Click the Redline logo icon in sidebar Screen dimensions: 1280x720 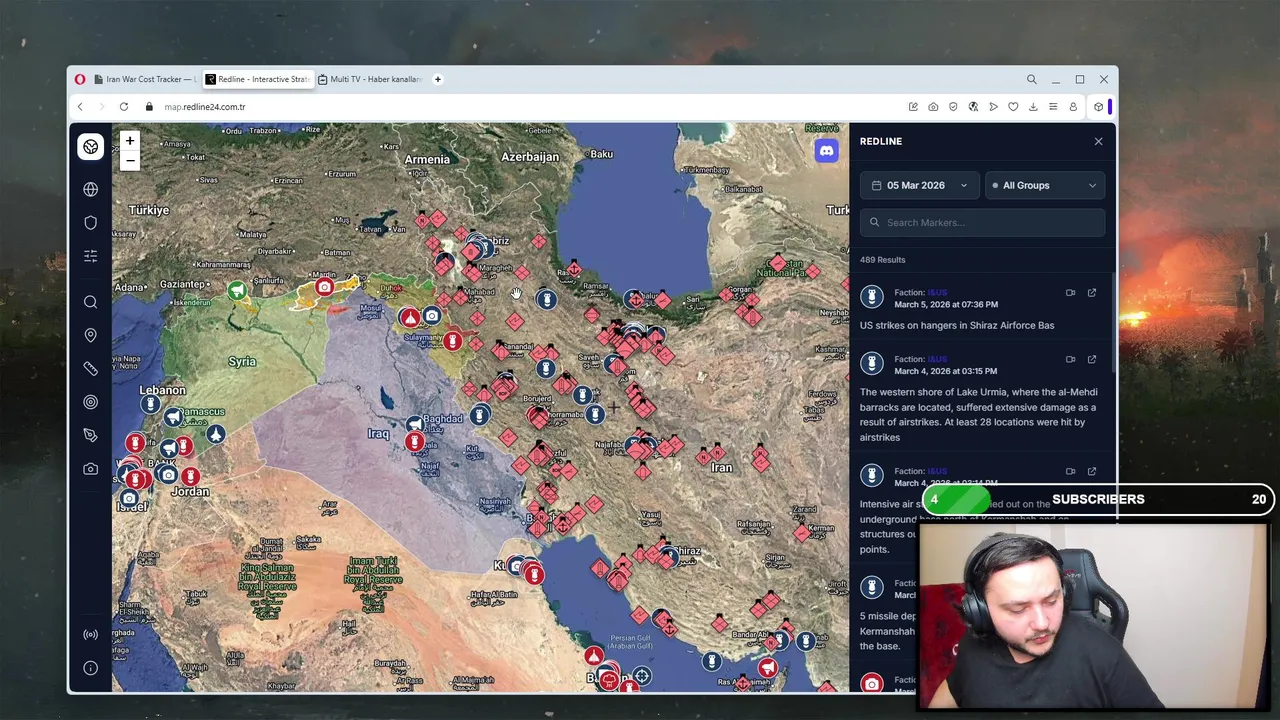click(x=90, y=147)
